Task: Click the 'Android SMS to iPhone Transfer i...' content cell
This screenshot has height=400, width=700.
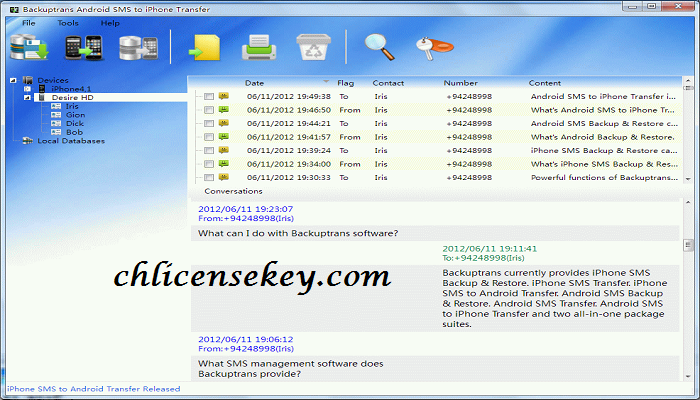Action: click(603, 96)
